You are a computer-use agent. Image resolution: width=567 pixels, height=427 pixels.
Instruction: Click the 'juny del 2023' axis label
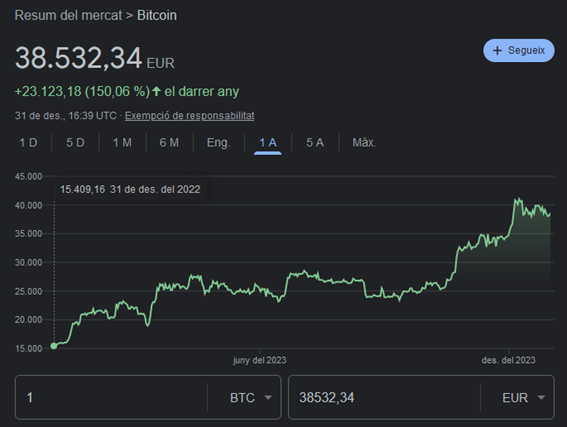tap(260, 360)
